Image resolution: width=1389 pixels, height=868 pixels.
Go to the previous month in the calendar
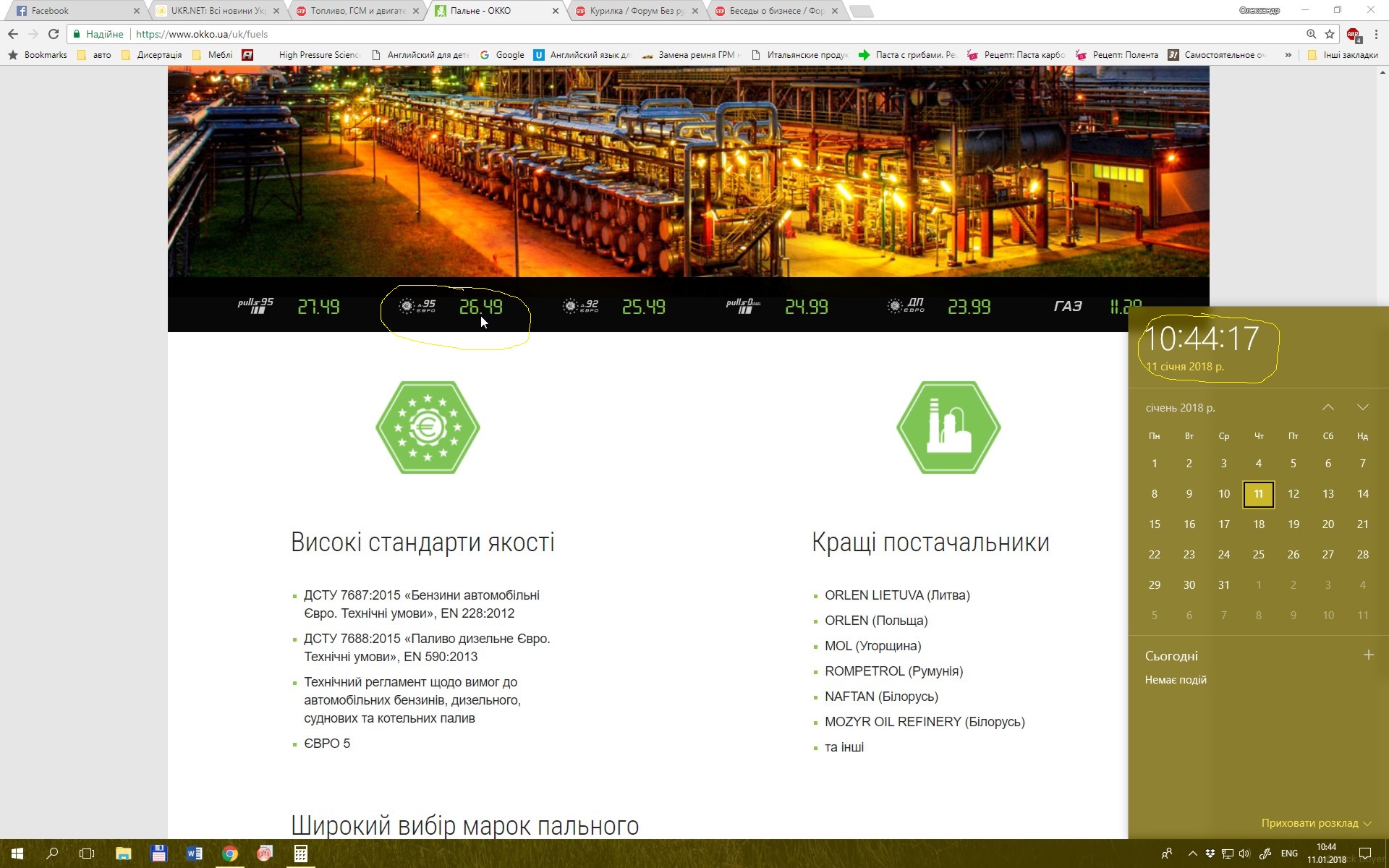coord(1328,407)
